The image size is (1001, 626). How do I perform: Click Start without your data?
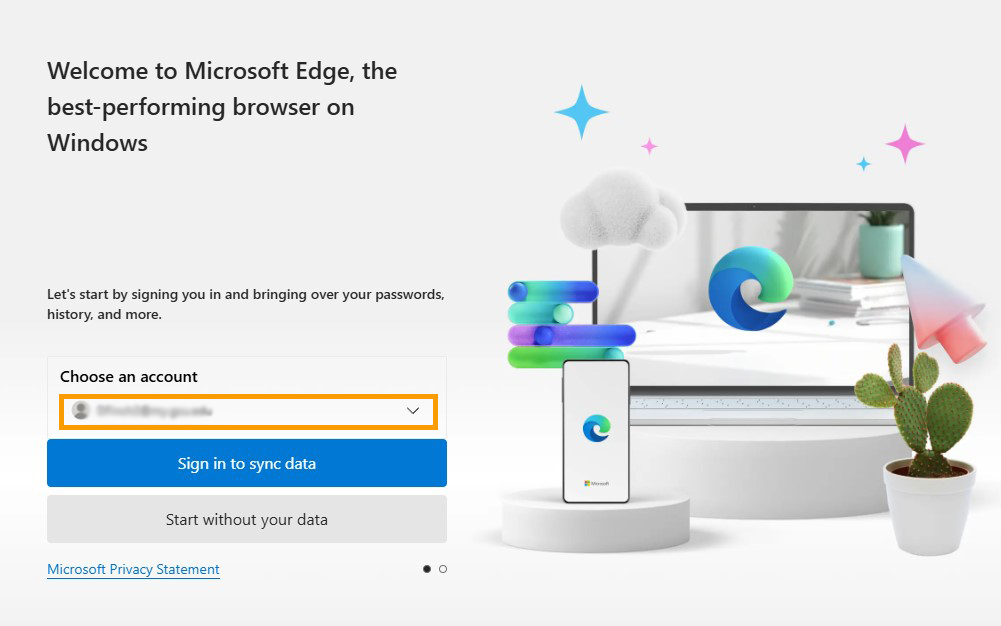coord(247,519)
